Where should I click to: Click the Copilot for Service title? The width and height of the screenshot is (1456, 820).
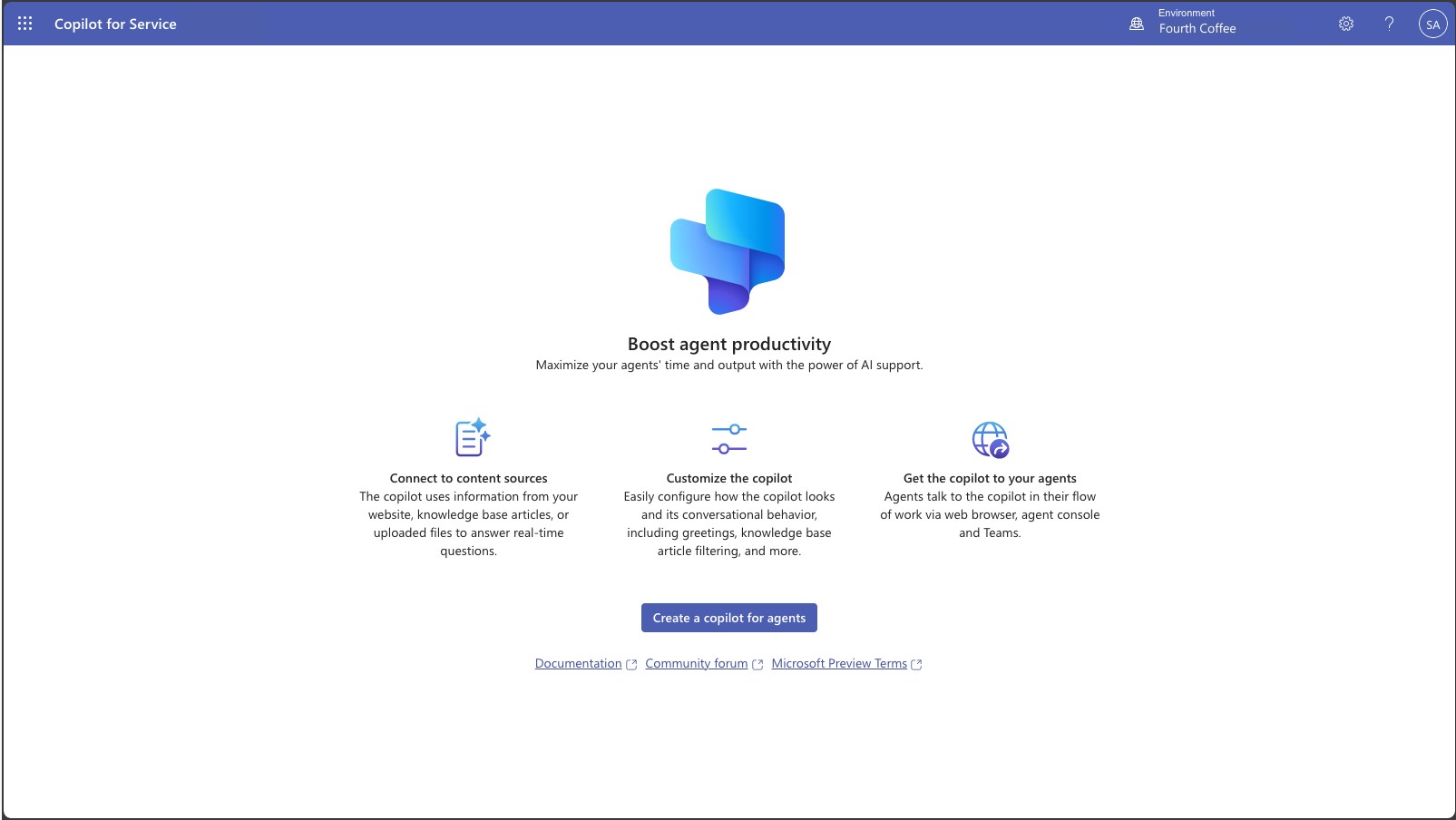pos(115,24)
